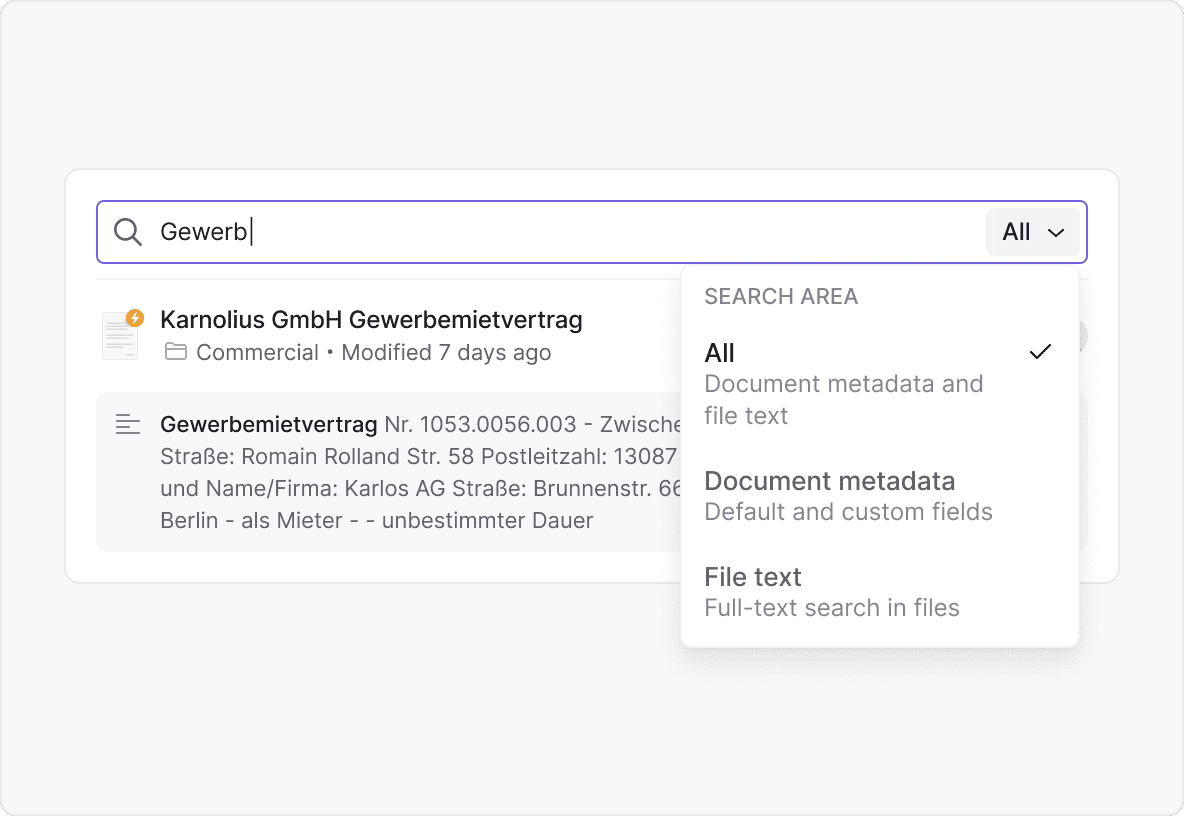Screen dimensions: 1184x816
Task: Open Karnolius GmbH Gewerbemietvertrag result
Action: tap(371, 320)
